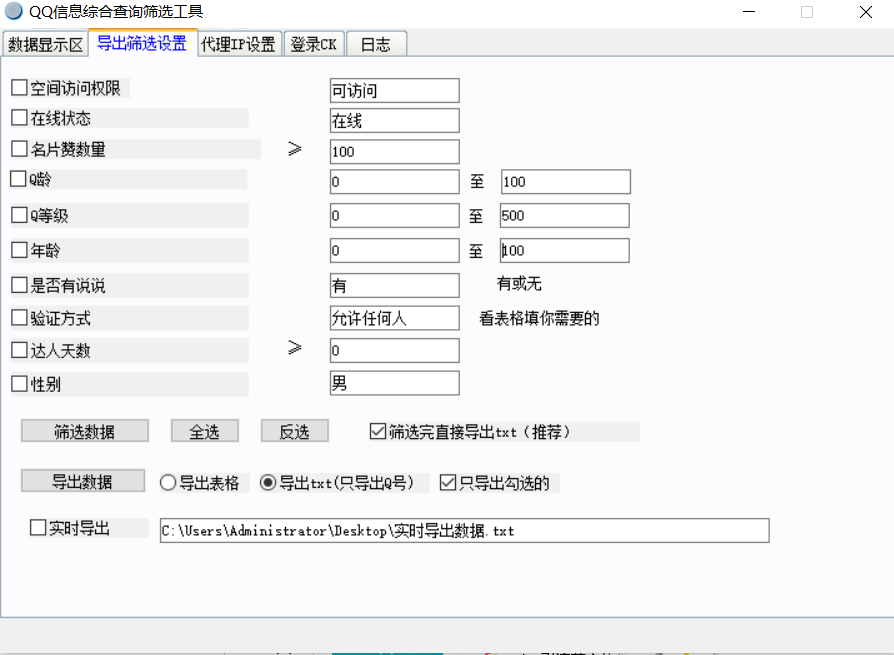The width and height of the screenshot is (894, 655).
Task: Toggle the Q等级 checkbox
Action: pyautogui.click(x=20, y=216)
